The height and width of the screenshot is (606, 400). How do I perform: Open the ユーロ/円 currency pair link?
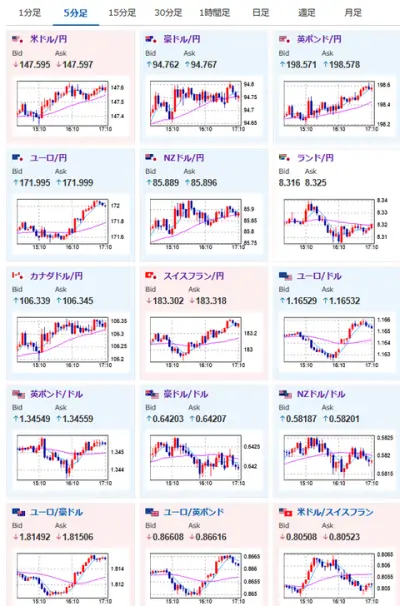(49, 158)
